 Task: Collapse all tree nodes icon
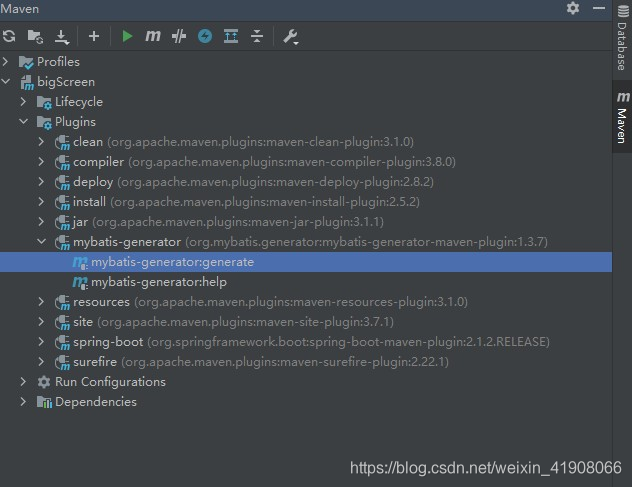coord(257,36)
